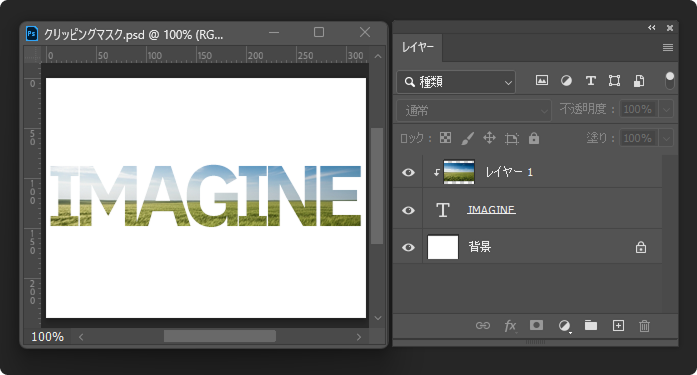The height and width of the screenshot is (375, 697).
Task: Open the 不透明度 opacity dropdown arrow
Action: [x=666, y=109]
